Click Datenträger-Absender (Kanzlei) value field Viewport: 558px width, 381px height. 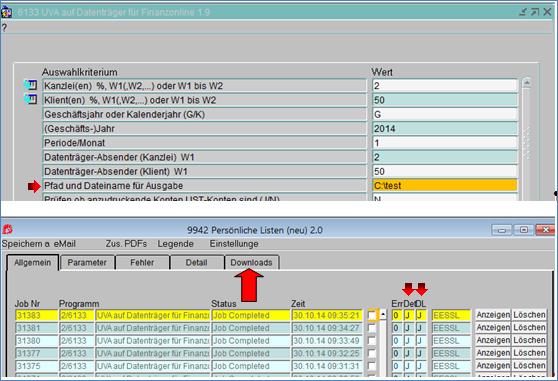coord(445,157)
